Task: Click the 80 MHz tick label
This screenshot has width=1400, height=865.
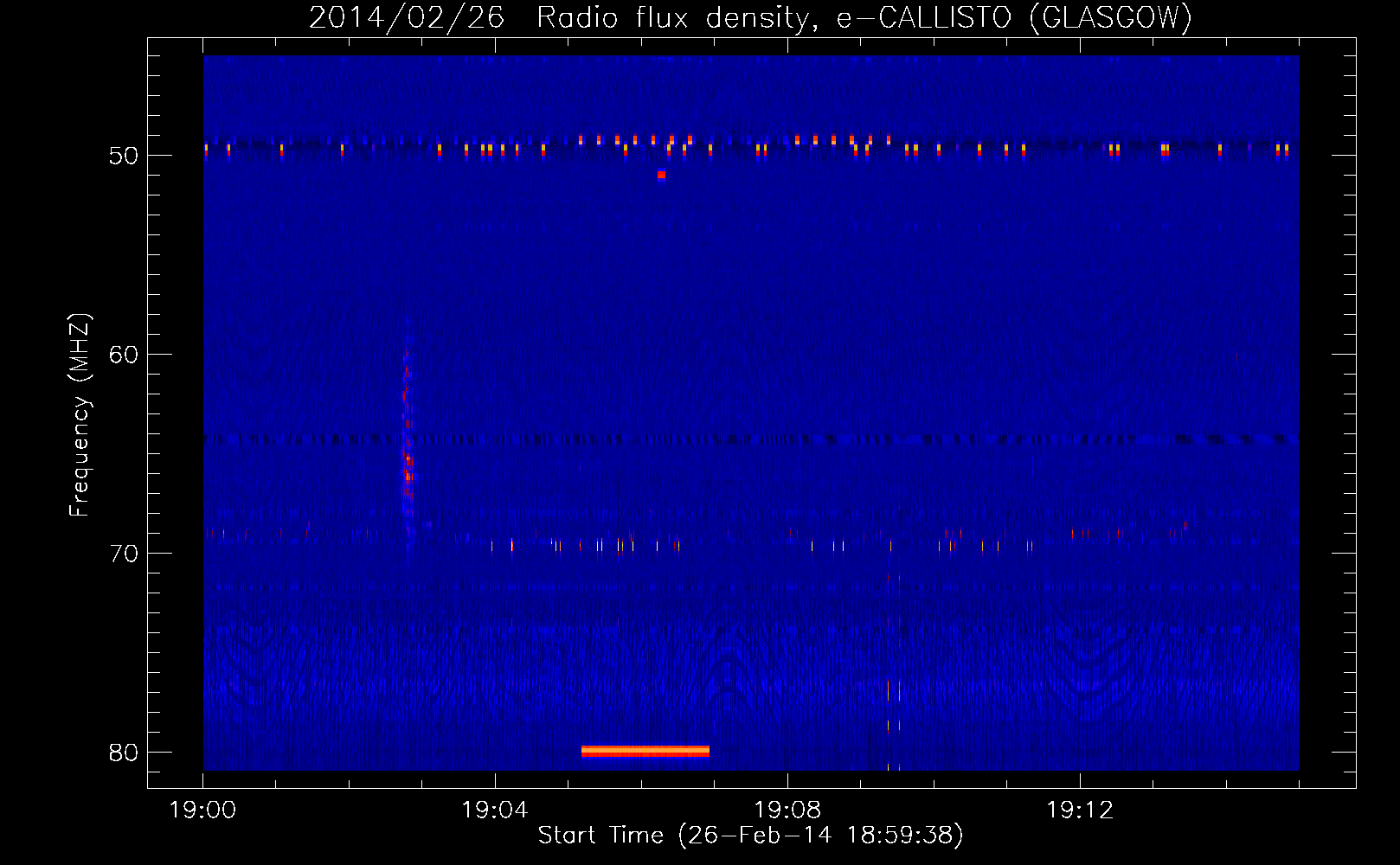Action: (124, 753)
